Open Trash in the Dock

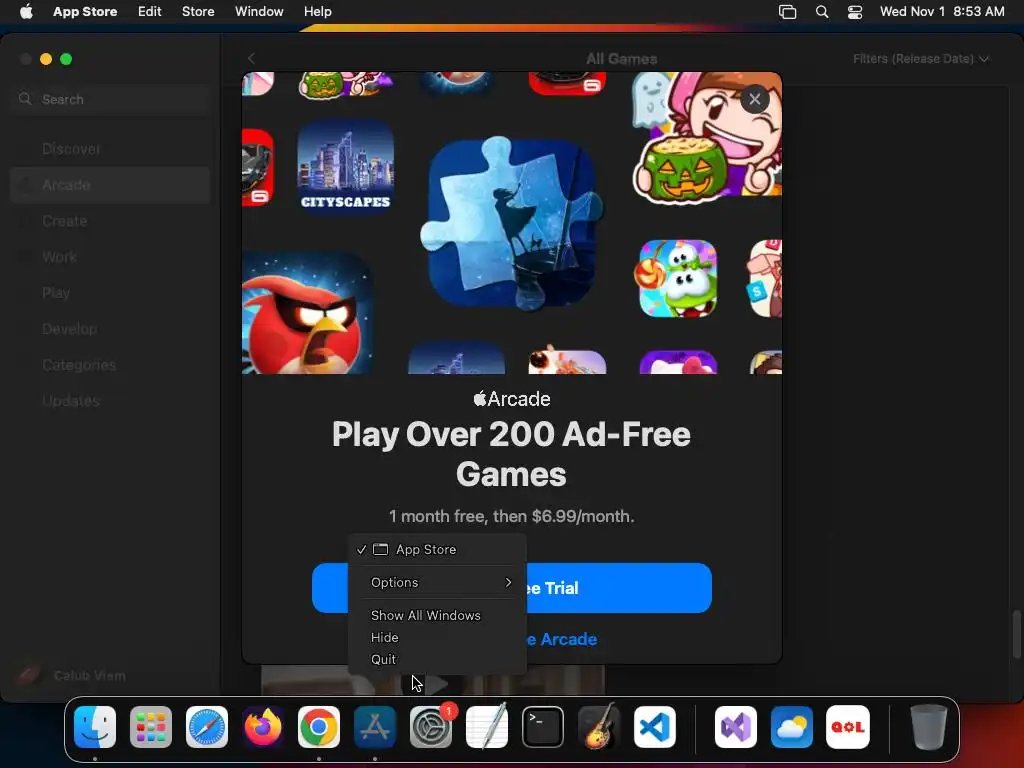click(x=929, y=727)
